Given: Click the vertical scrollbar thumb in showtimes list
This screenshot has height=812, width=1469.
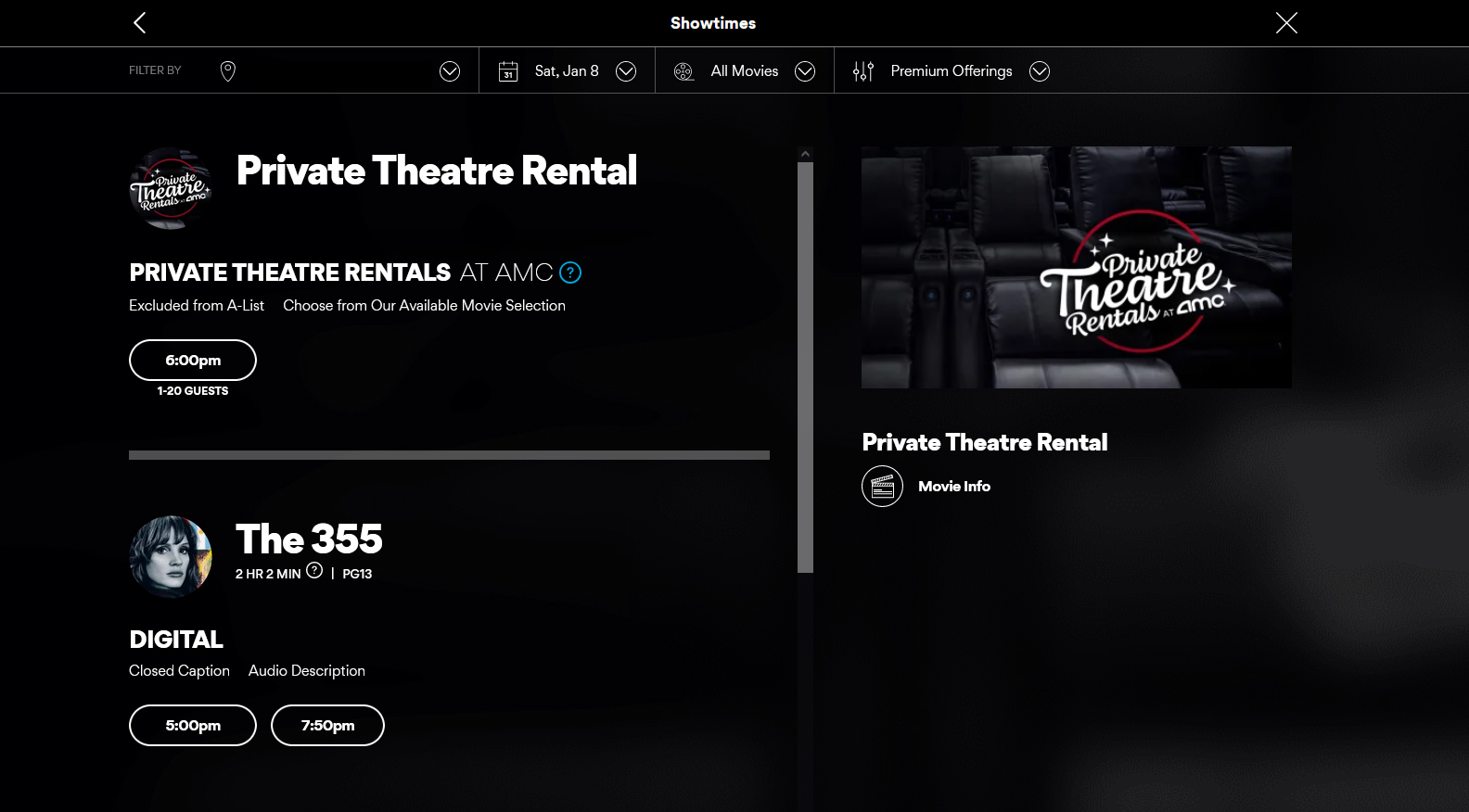Looking at the screenshot, I should (805, 367).
